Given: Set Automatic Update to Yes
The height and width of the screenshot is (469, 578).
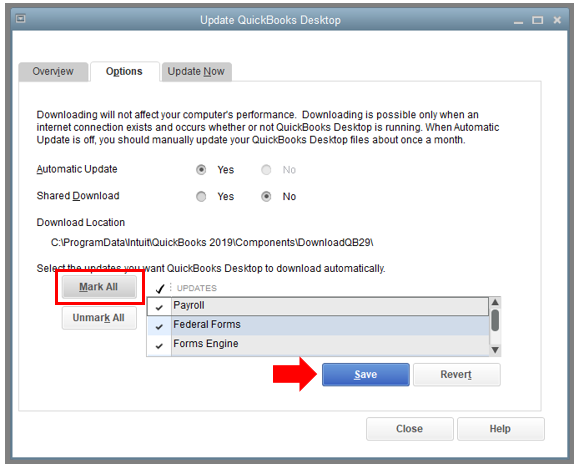Looking at the screenshot, I should pyautogui.click(x=201, y=170).
